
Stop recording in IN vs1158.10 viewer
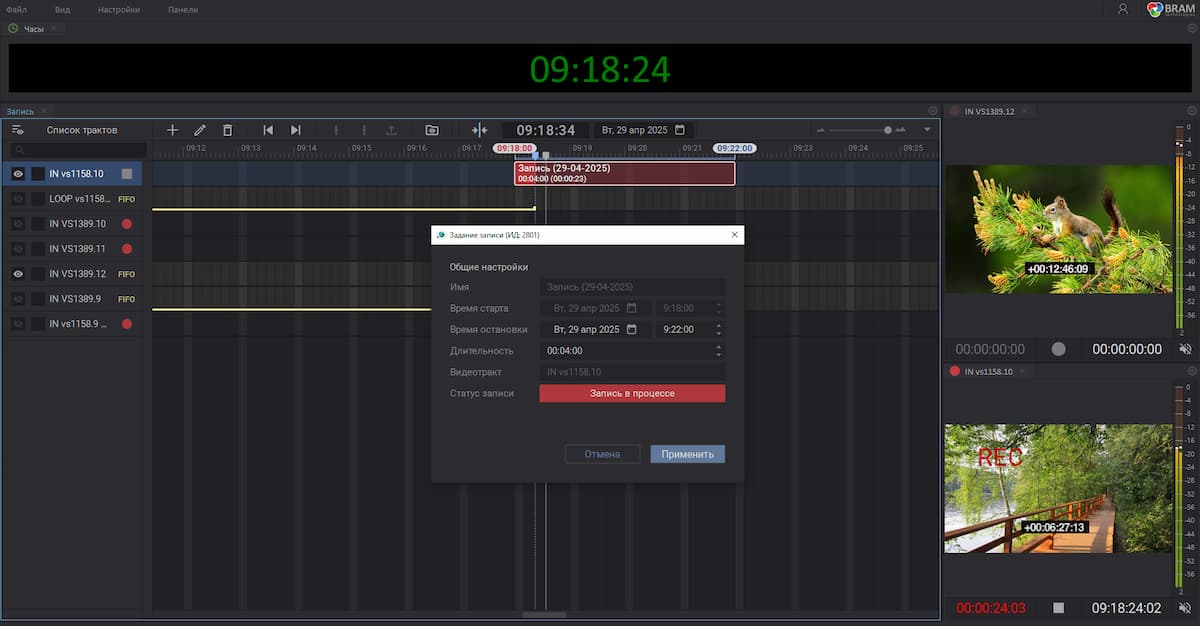tap(1058, 607)
